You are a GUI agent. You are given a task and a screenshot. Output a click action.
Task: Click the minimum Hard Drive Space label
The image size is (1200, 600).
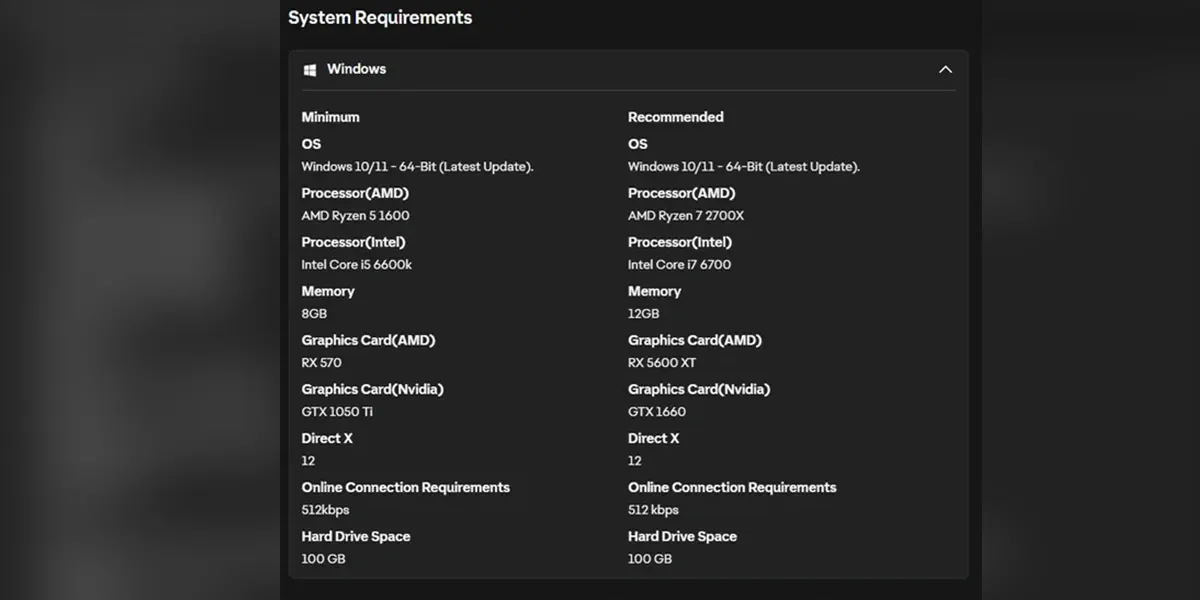coord(356,536)
